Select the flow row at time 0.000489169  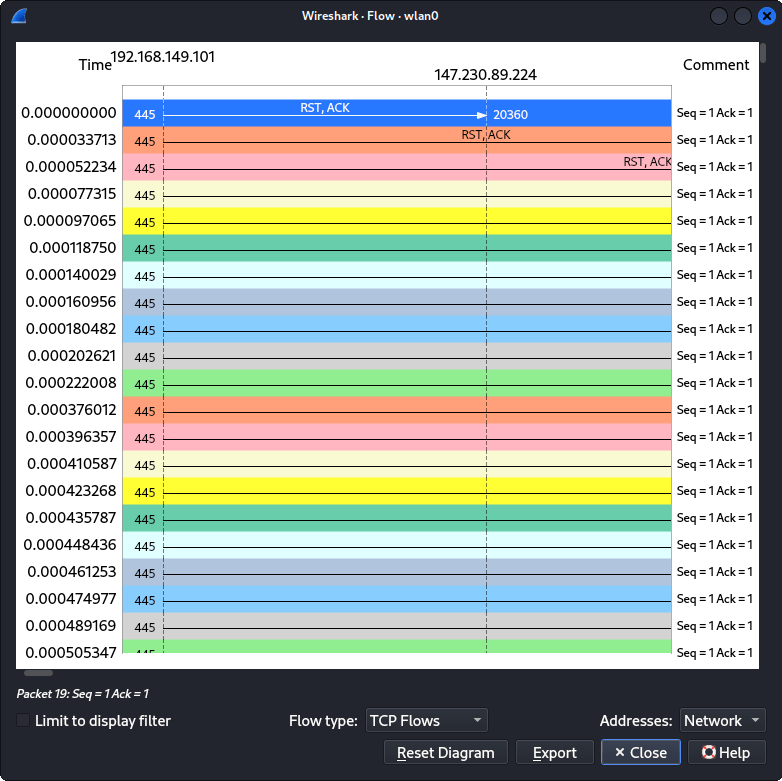(400, 627)
